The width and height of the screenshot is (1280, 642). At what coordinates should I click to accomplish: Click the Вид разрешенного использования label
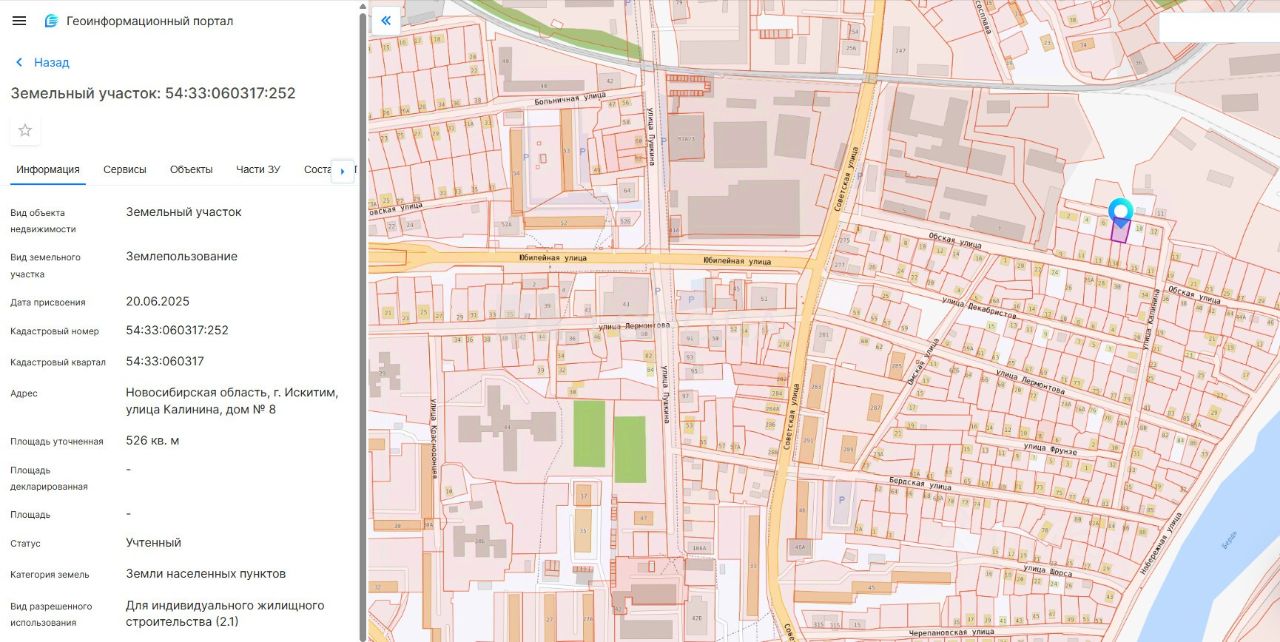point(51,614)
